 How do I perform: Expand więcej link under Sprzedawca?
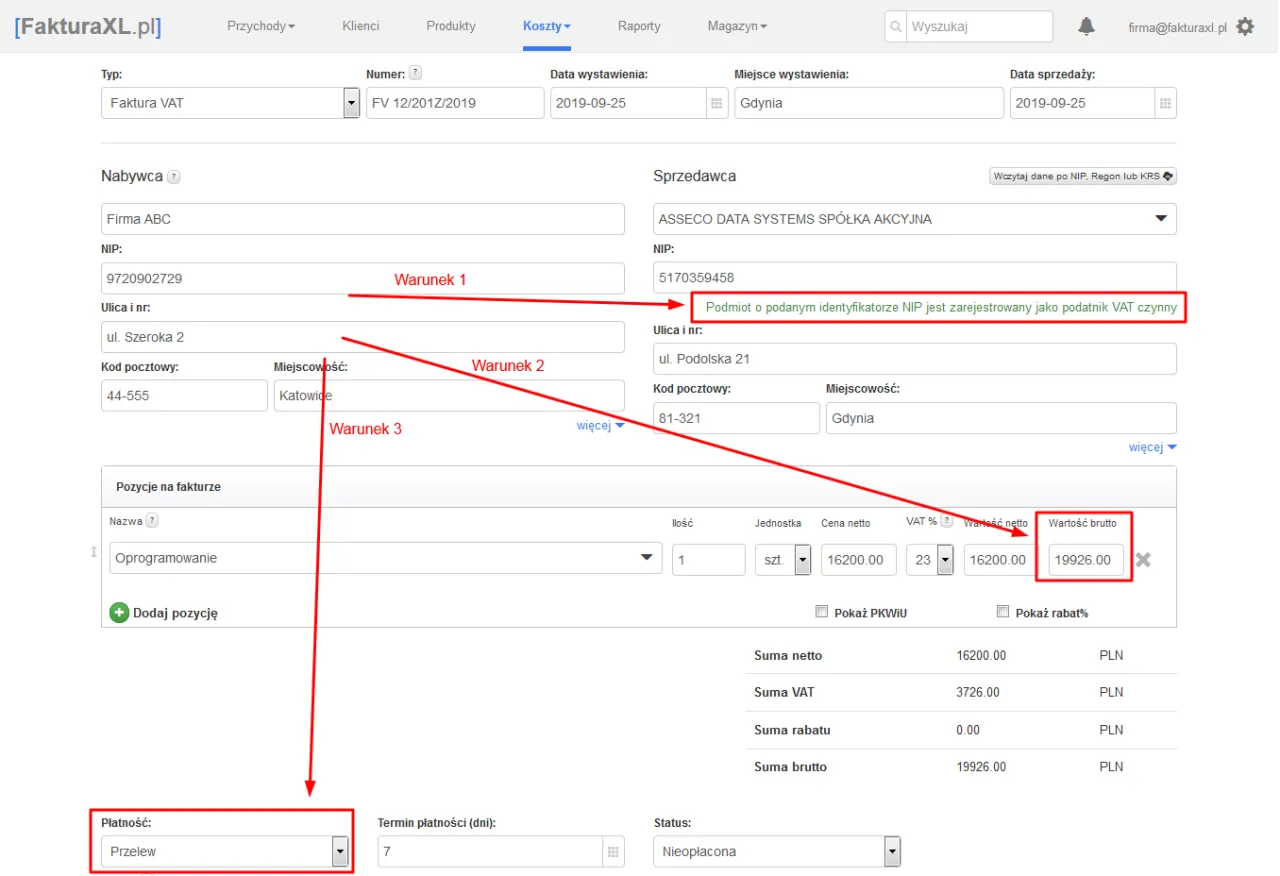click(x=1152, y=447)
